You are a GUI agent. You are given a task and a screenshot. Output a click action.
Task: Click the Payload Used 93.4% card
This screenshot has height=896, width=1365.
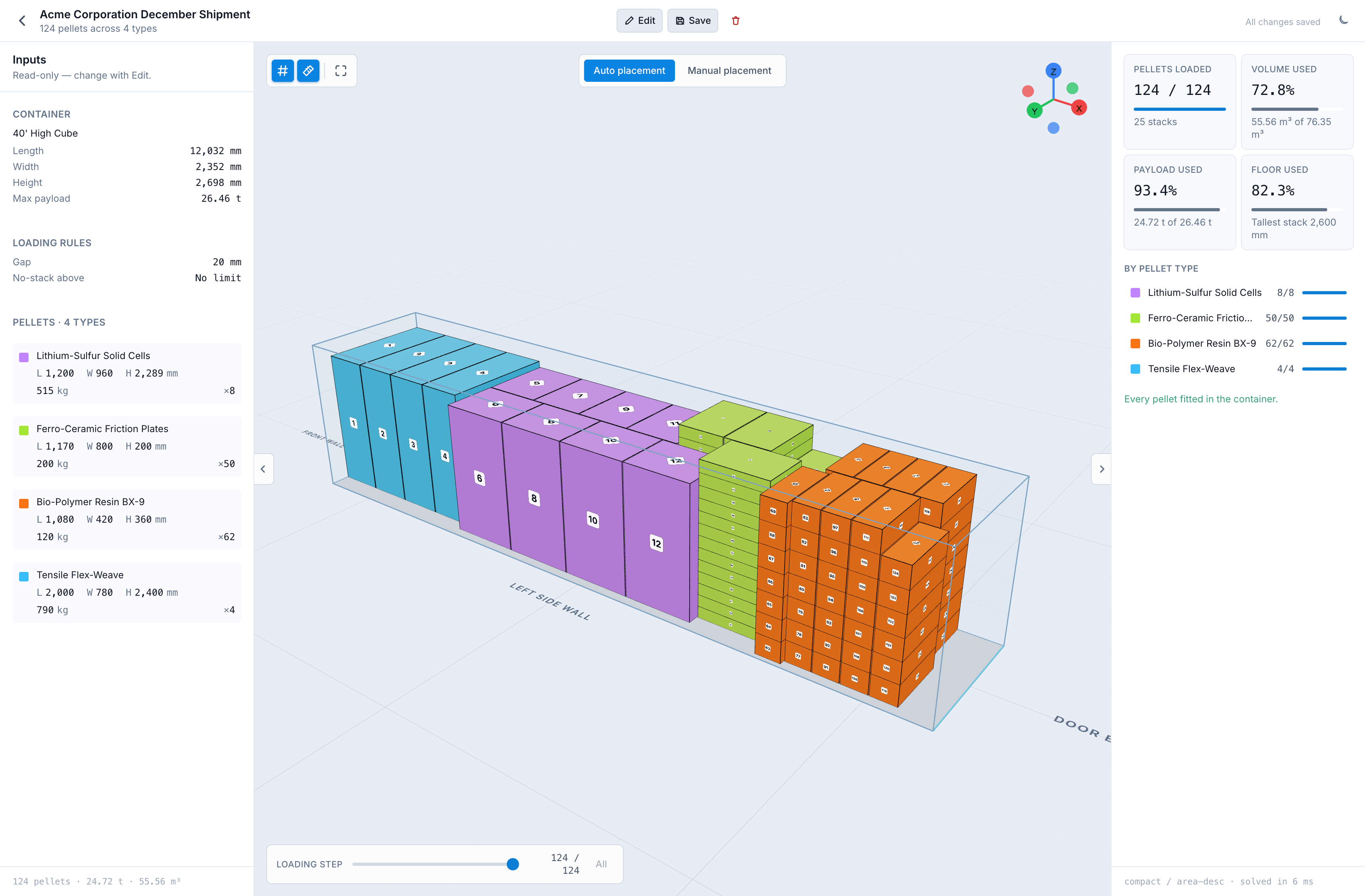tap(1179, 202)
